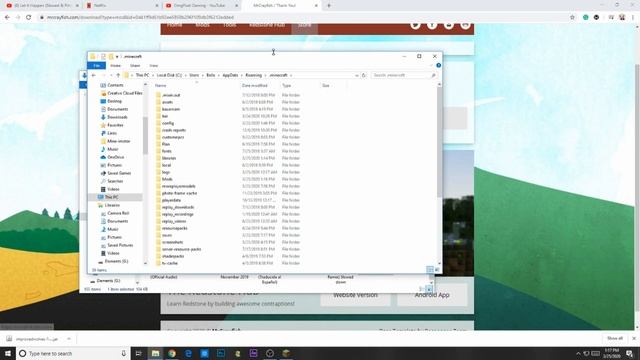Sort files by Date modified column
This screenshot has width=640, height=360.
(x=255, y=86)
